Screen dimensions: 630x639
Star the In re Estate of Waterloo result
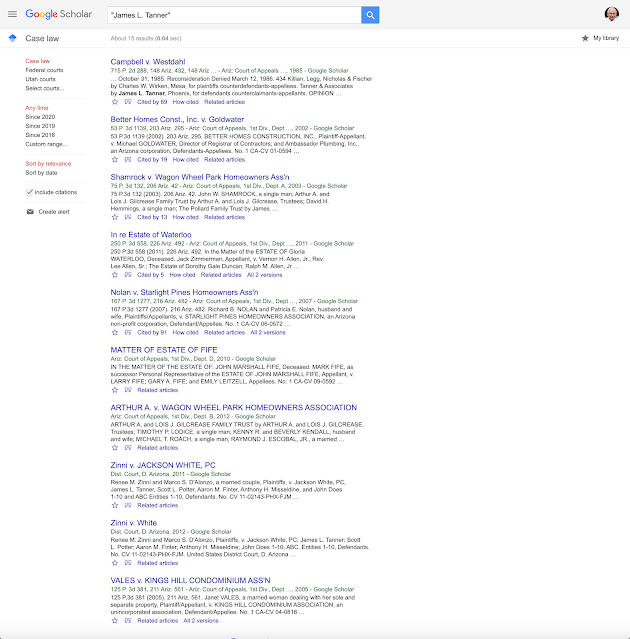coord(115,275)
